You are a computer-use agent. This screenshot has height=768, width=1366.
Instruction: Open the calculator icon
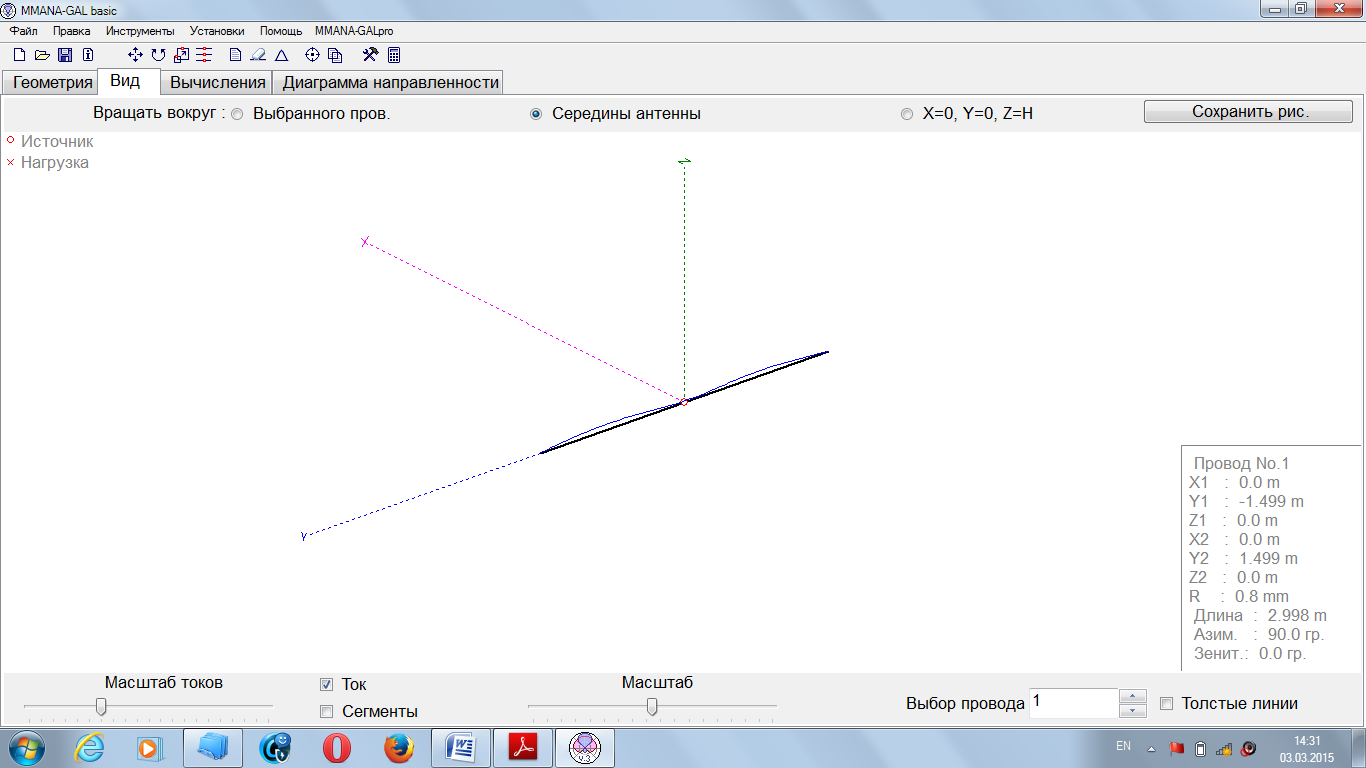pyautogui.click(x=394, y=55)
